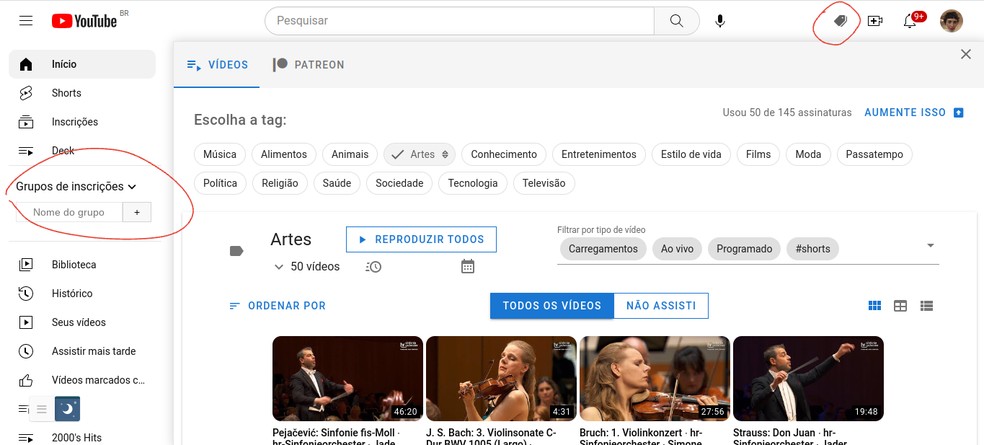The image size is (984, 445).
Task: Select the Conhecimento tag
Action: pyautogui.click(x=504, y=154)
